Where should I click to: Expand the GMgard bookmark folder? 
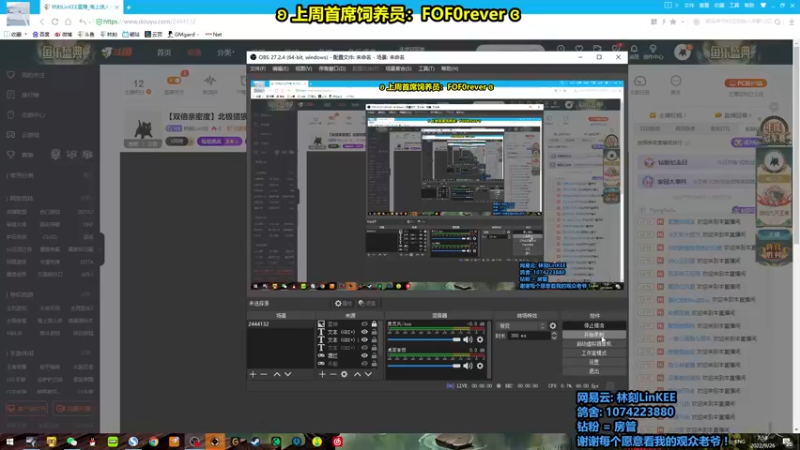pos(183,34)
